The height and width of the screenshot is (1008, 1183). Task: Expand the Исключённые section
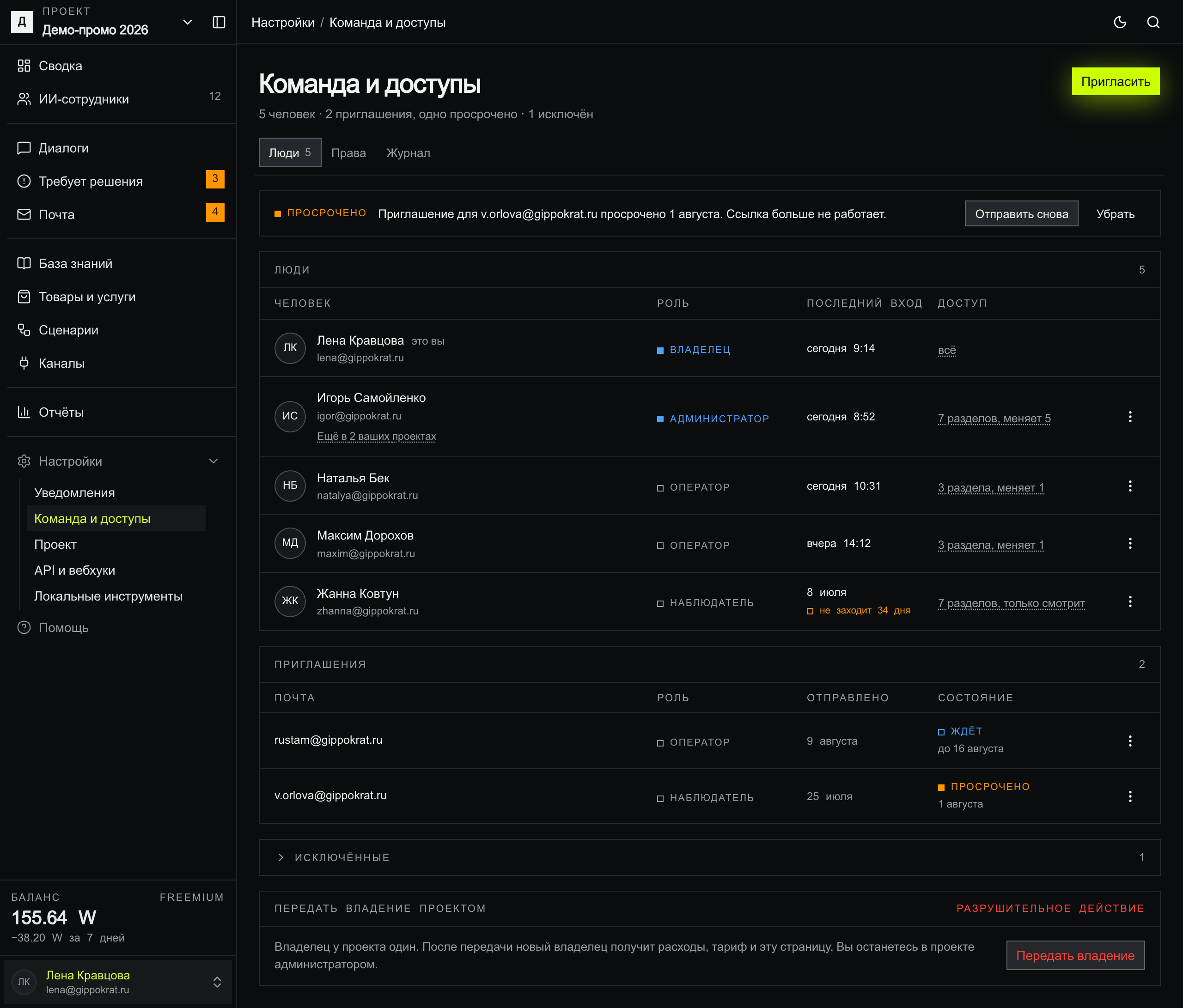coord(710,857)
